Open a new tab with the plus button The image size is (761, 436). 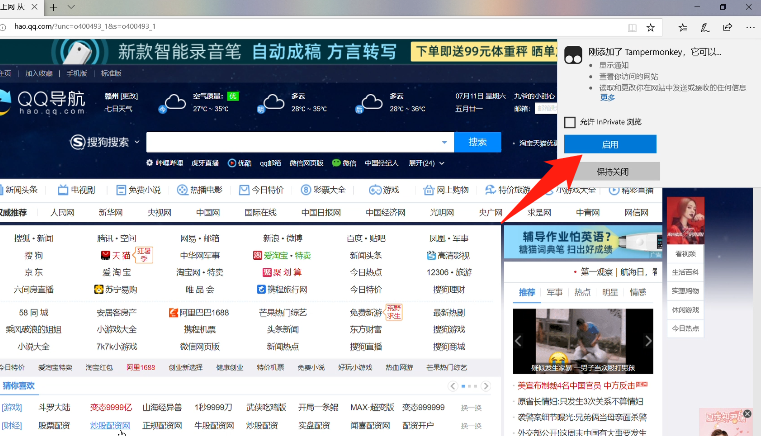tap(53, 7)
